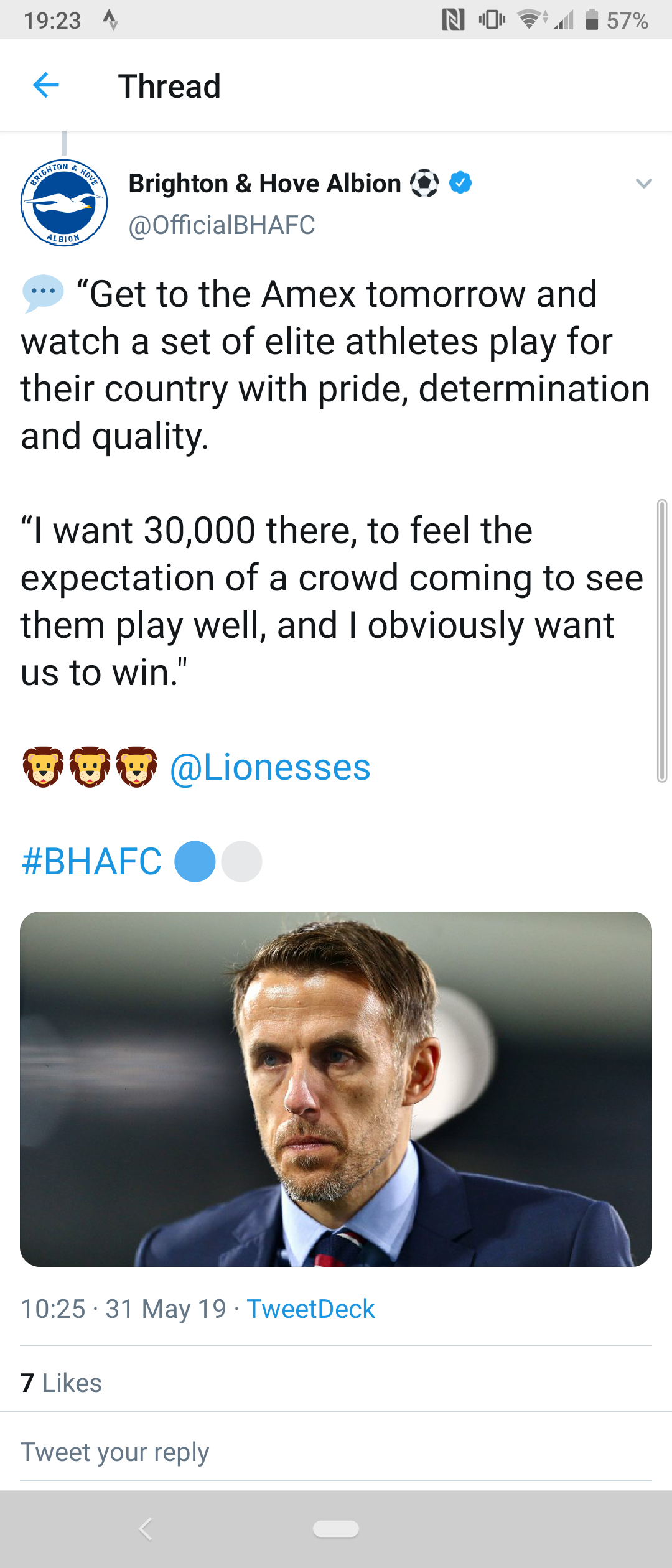Tap the Android back navigation chevron
This screenshot has height=1568, width=672.
[x=146, y=1528]
